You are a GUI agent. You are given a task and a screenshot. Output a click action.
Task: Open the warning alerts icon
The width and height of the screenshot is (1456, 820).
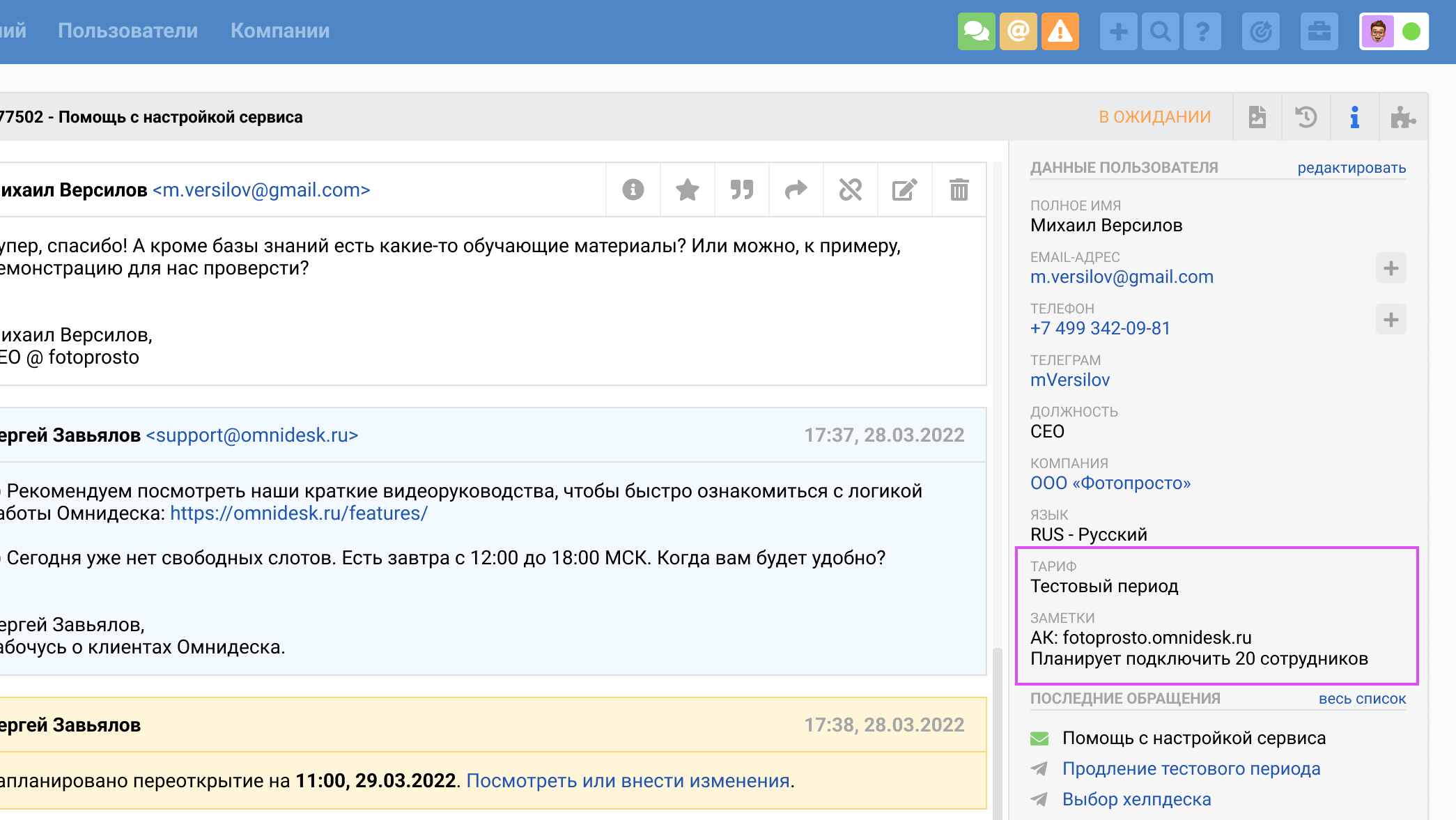[x=1060, y=31]
